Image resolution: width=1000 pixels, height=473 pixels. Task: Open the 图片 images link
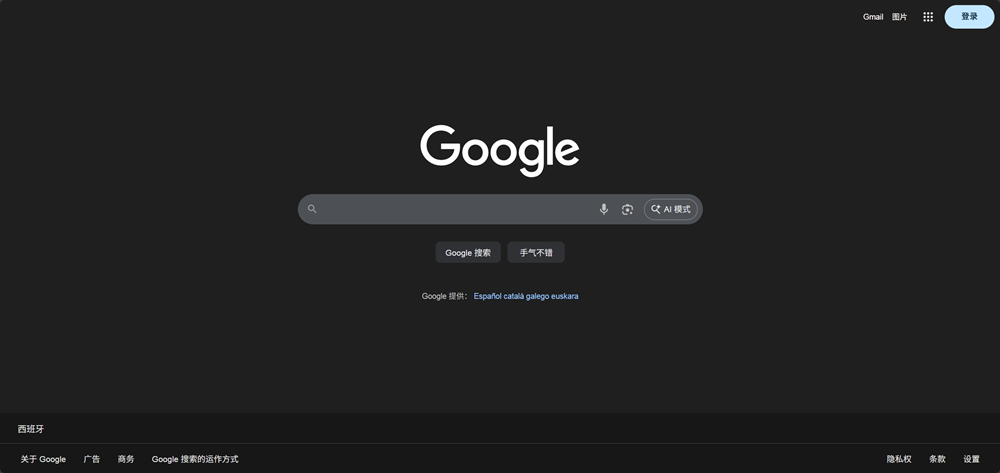[899, 17]
